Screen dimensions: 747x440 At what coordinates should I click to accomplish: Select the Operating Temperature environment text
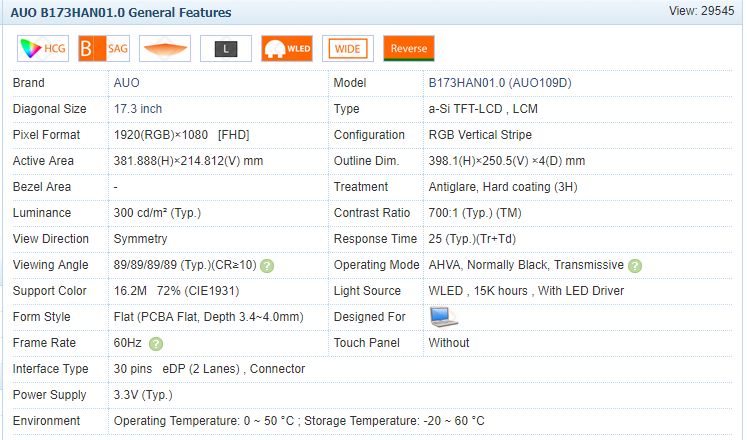tap(299, 421)
